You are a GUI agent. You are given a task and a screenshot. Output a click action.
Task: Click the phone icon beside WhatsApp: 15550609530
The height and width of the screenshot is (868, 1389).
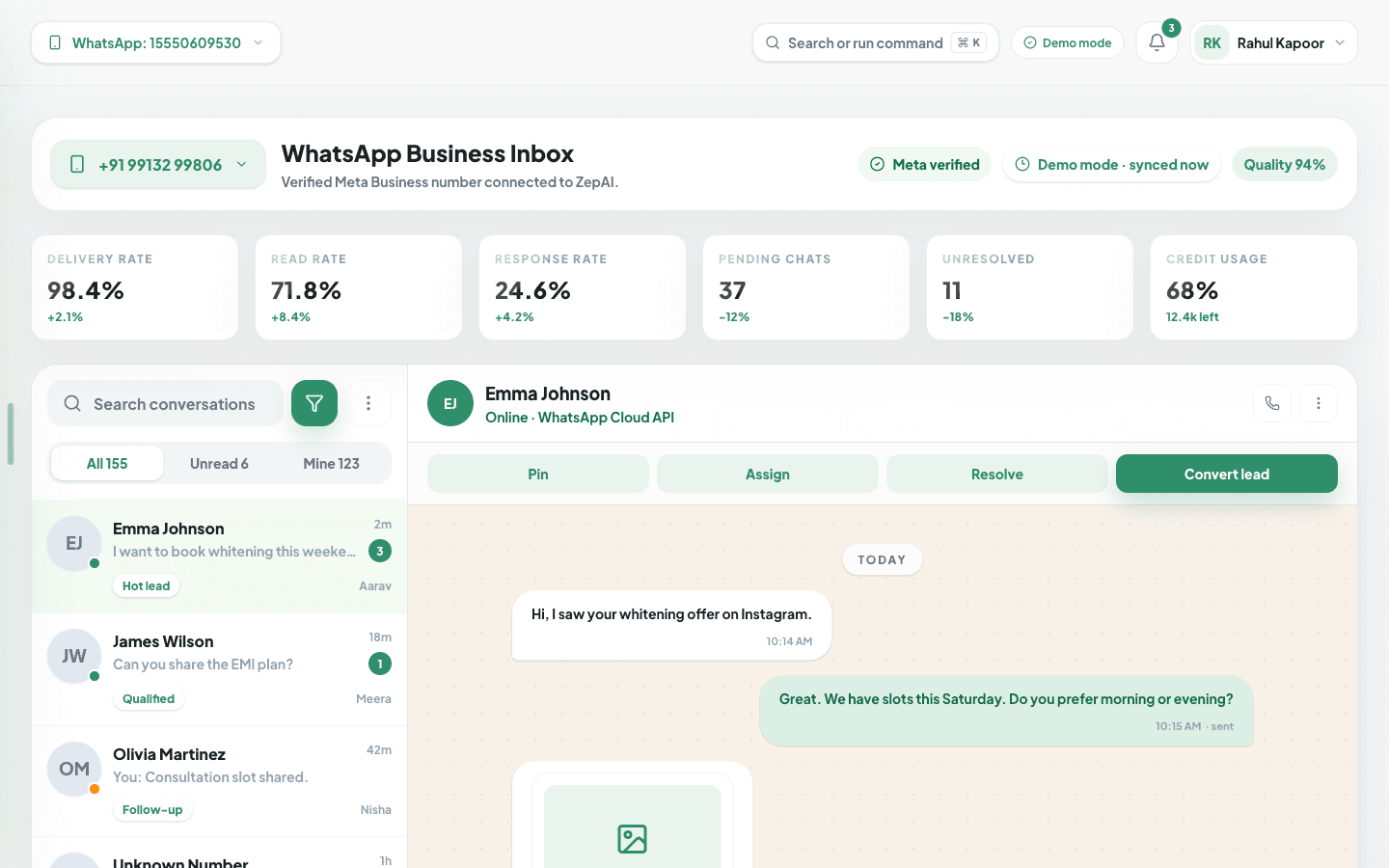click(55, 42)
